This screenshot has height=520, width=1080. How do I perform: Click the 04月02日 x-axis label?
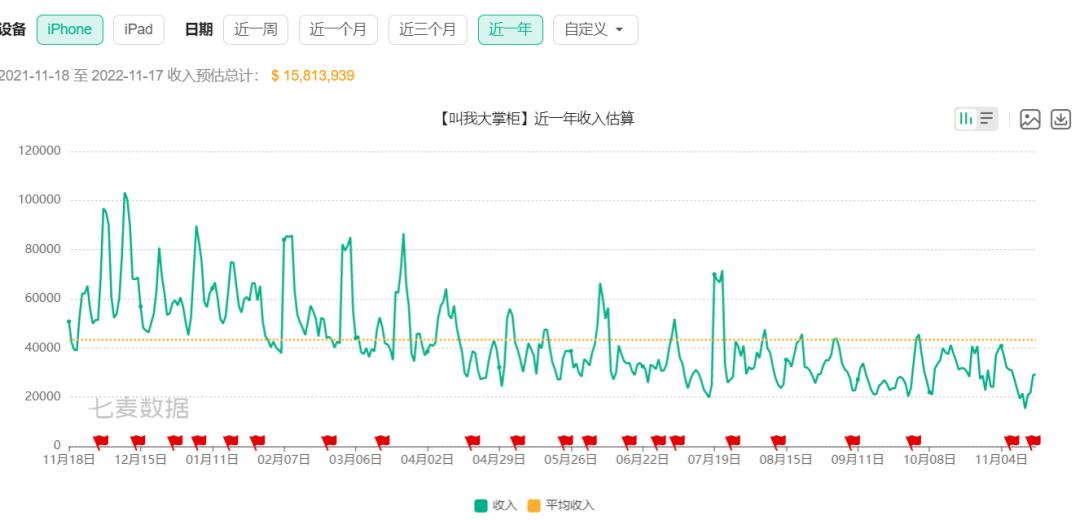pos(426,459)
